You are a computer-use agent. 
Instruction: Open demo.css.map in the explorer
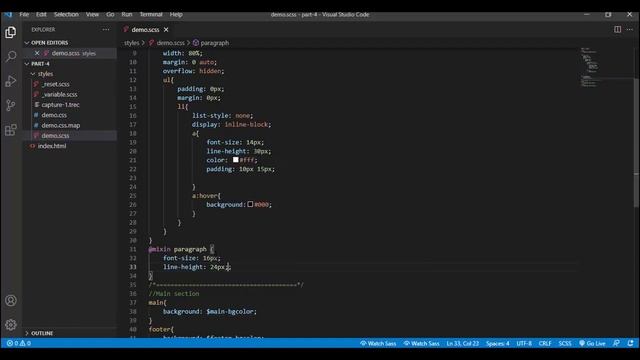[x=60, y=125]
